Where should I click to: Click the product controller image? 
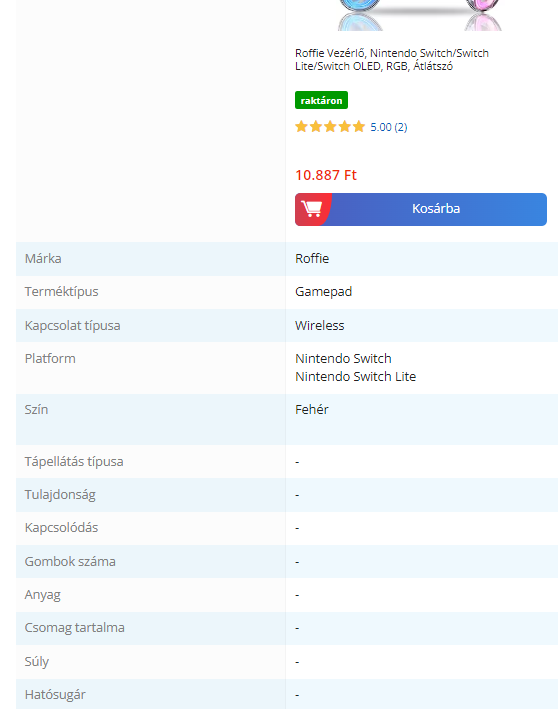click(420, 15)
